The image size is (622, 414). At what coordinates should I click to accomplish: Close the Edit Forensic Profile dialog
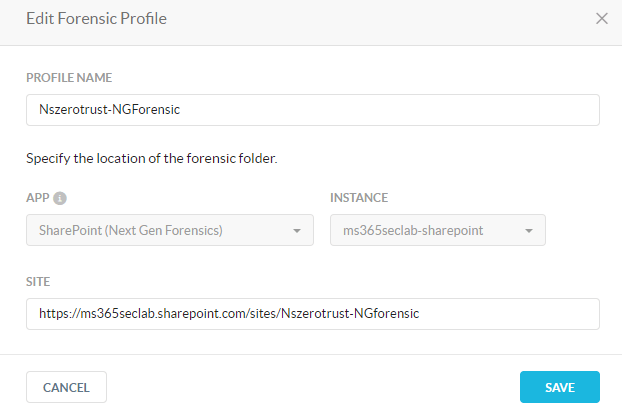[602, 18]
